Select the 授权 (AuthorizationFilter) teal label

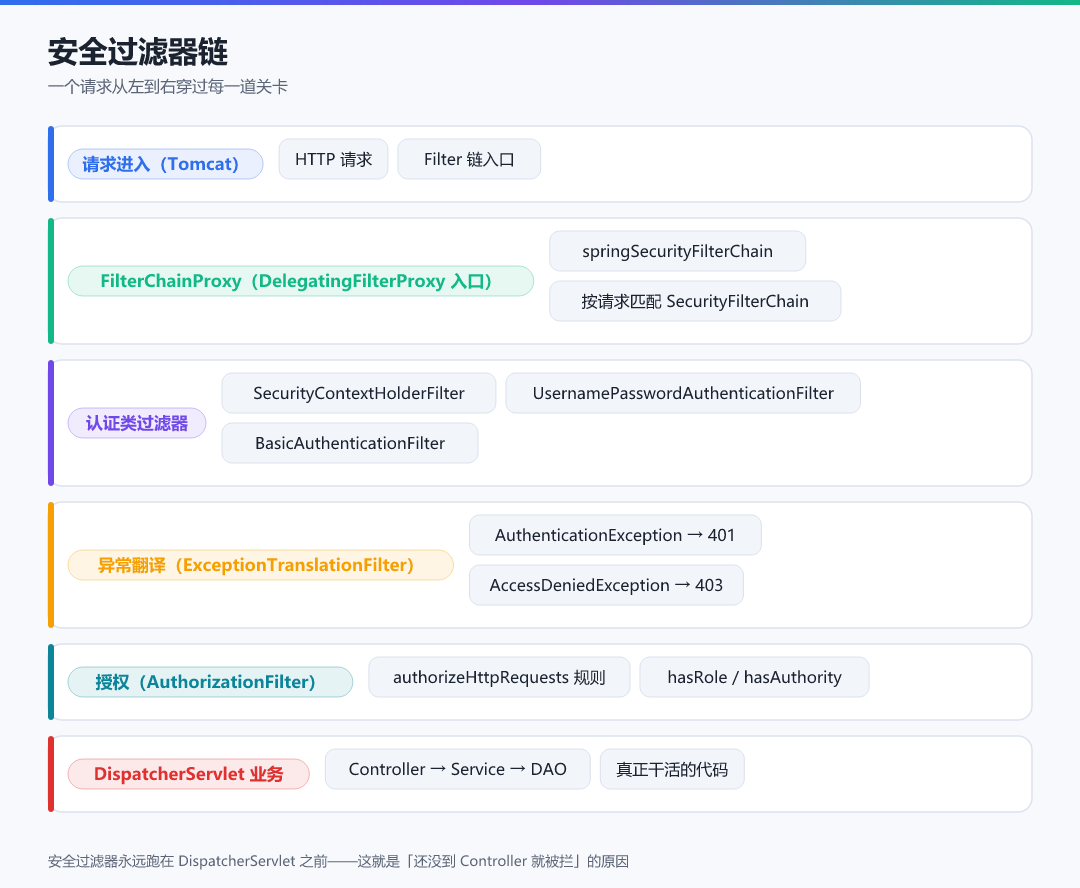210,682
